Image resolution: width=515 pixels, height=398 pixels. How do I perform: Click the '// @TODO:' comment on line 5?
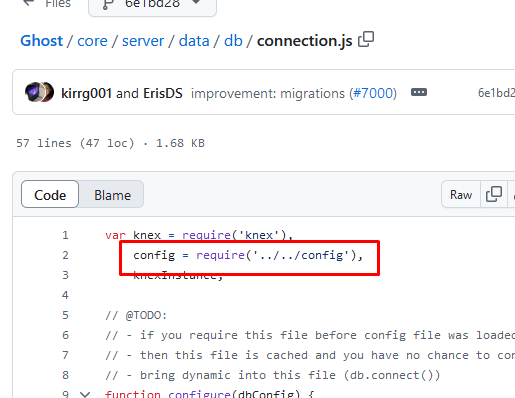tap(136, 315)
